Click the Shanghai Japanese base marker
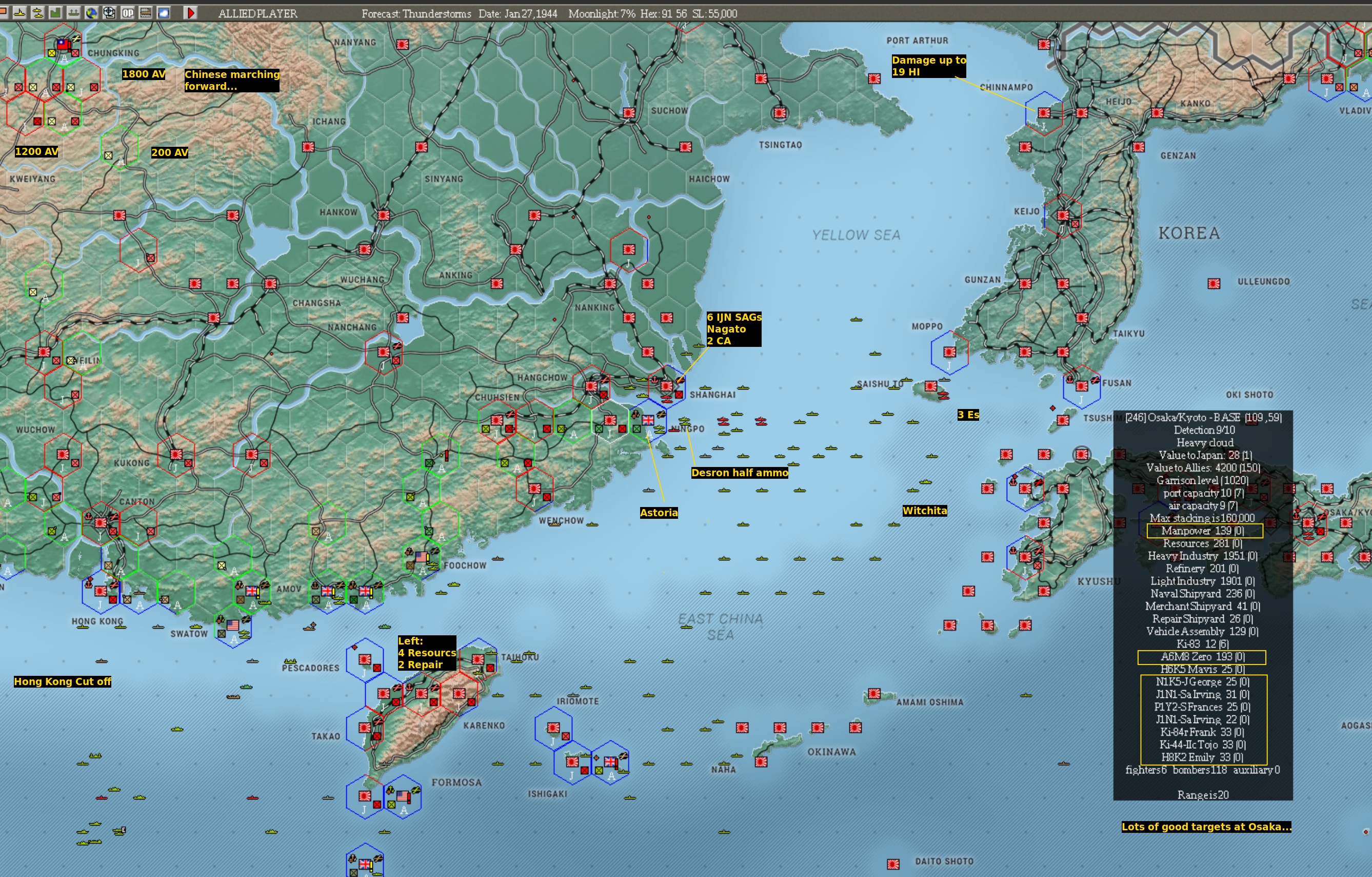1372x877 pixels. [x=666, y=386]
